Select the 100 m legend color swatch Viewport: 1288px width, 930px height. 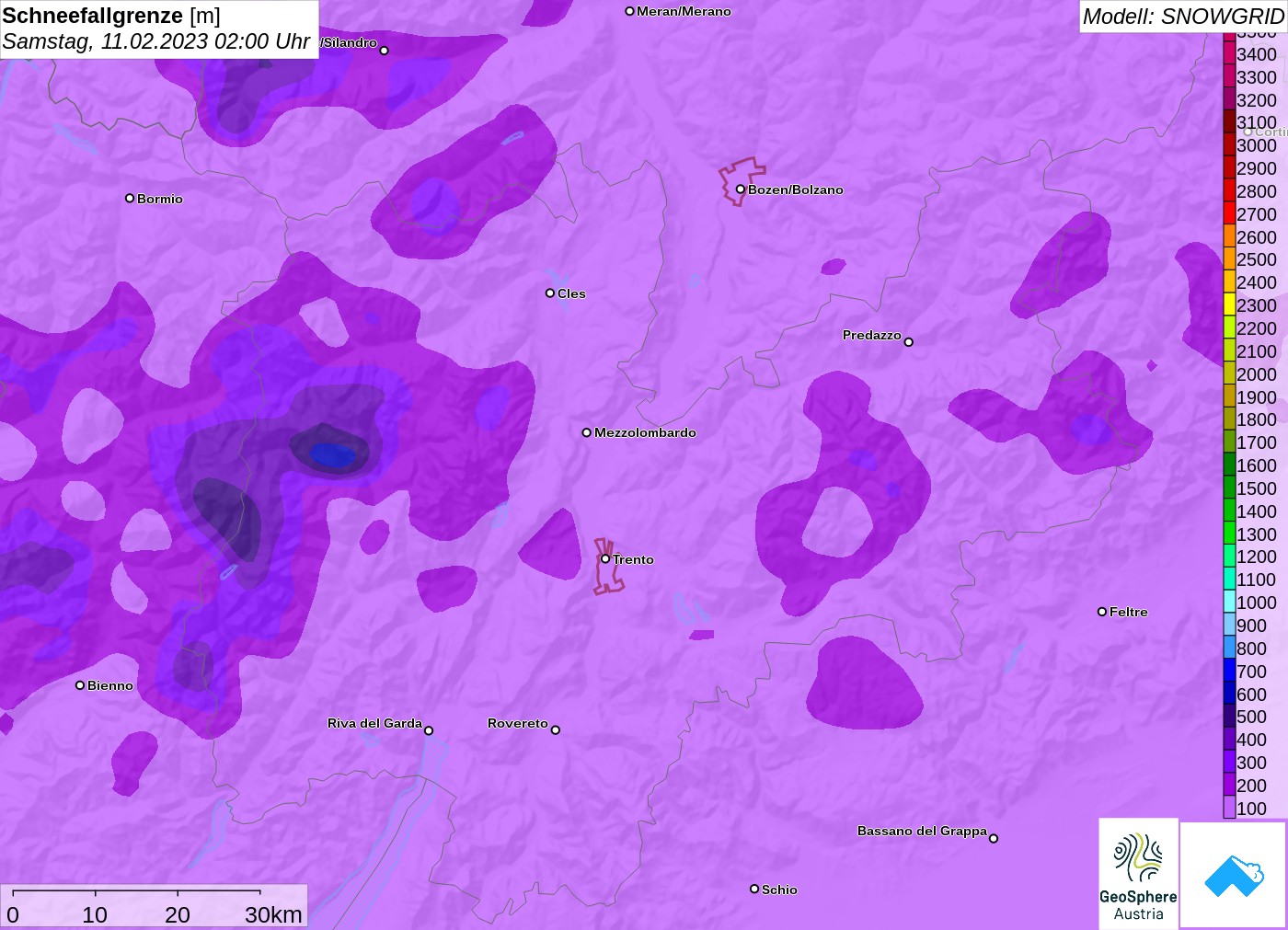click(1229, 808)
